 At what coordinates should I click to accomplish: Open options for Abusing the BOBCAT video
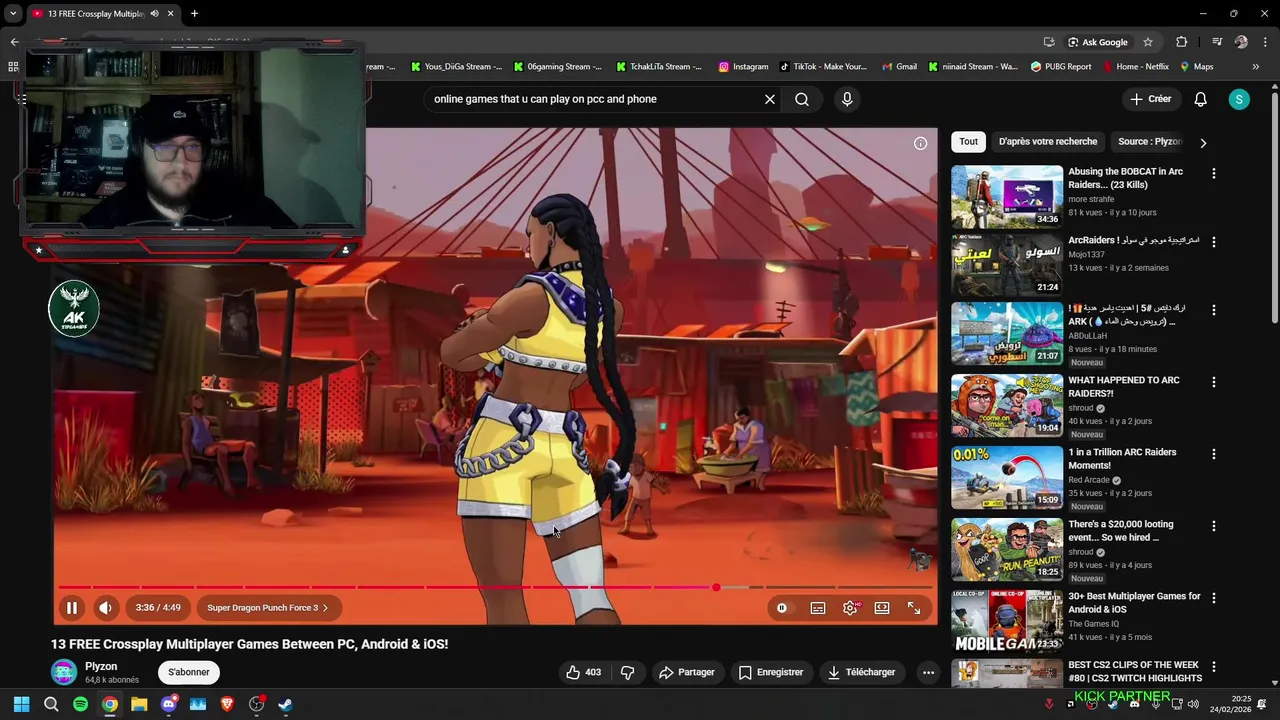click(x=1214, y=174)
